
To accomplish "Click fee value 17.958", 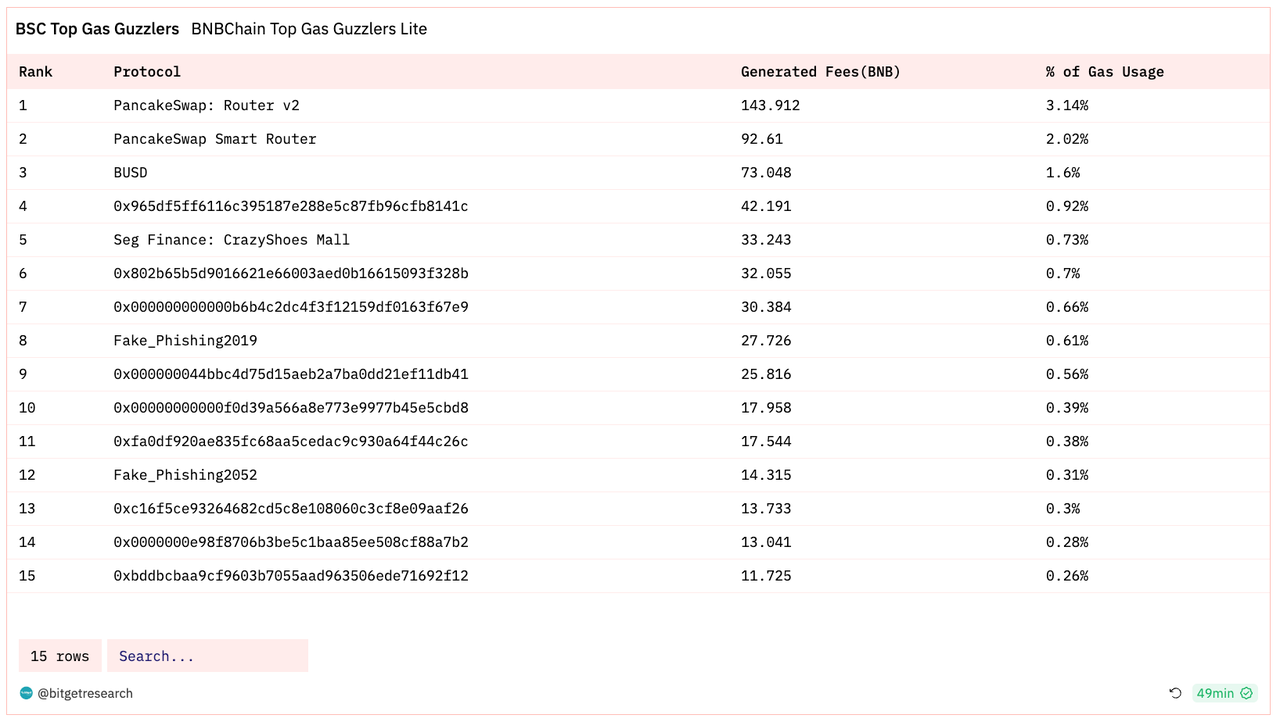I will point(766,408).
